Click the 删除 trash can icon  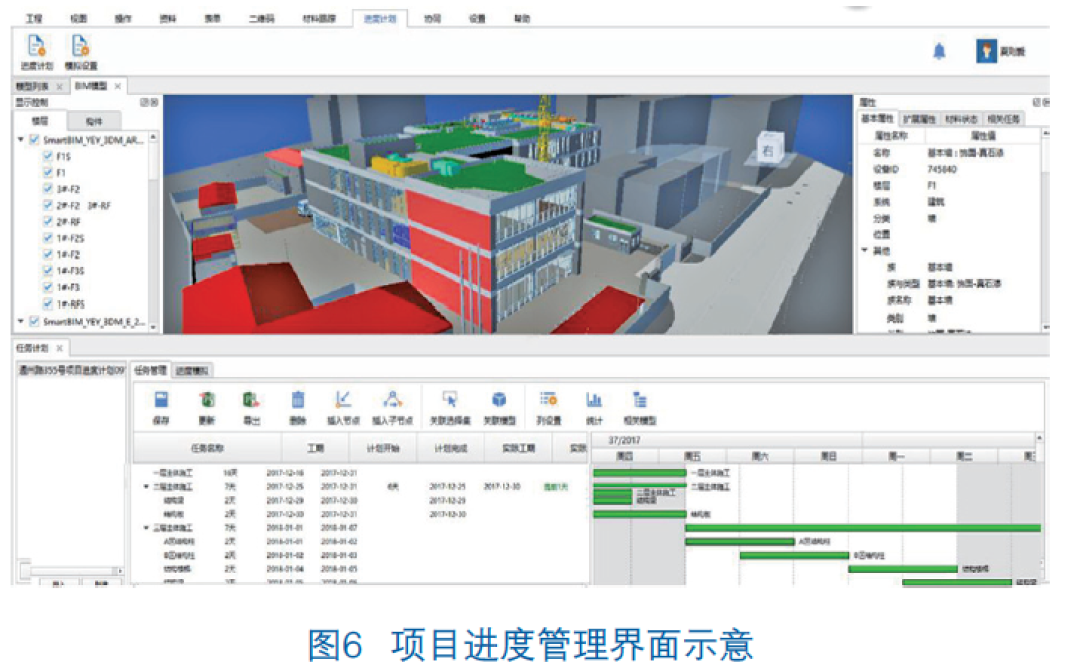point(298,400)
